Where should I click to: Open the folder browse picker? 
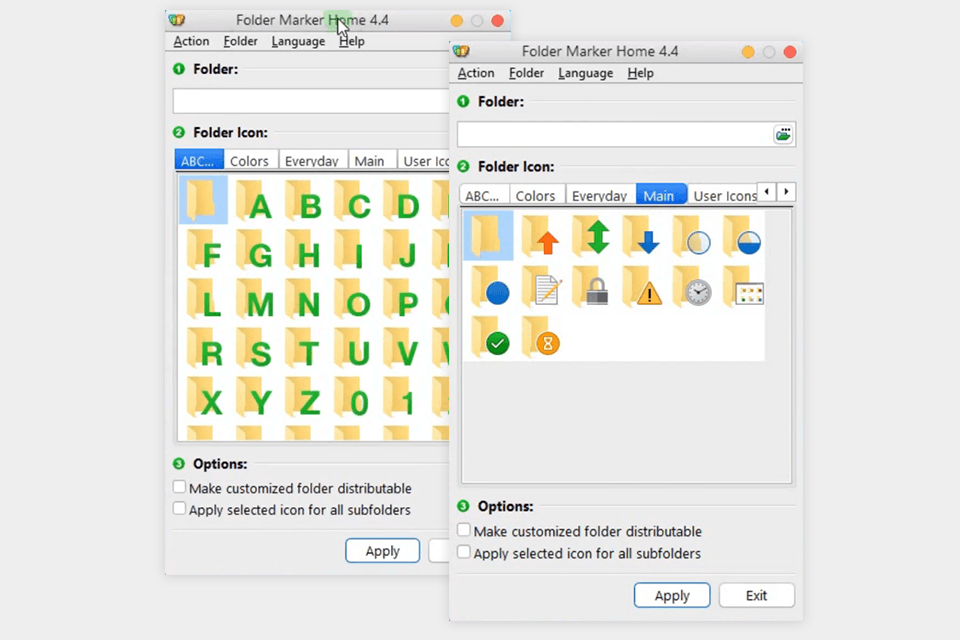tap(783, 134)
